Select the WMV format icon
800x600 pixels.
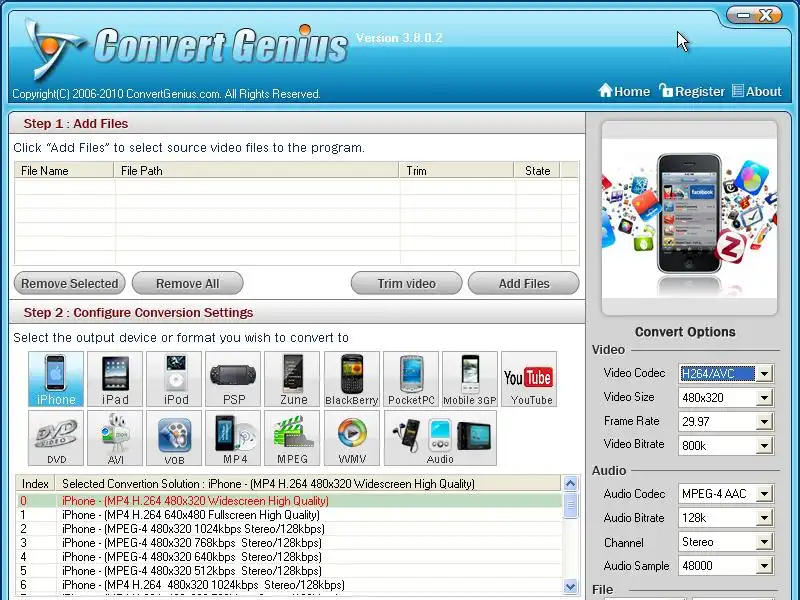coord(352,438)
